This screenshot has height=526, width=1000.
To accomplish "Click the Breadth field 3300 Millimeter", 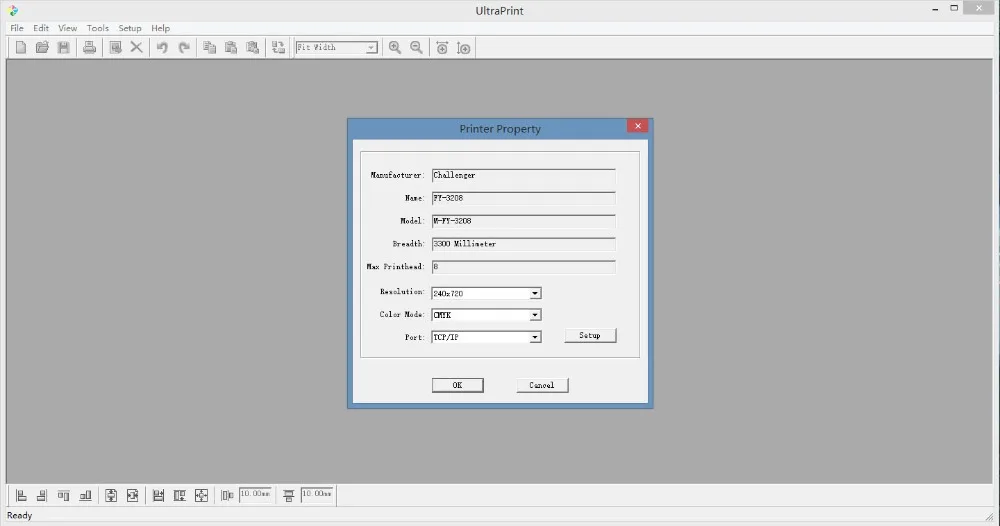I will 524,244.
